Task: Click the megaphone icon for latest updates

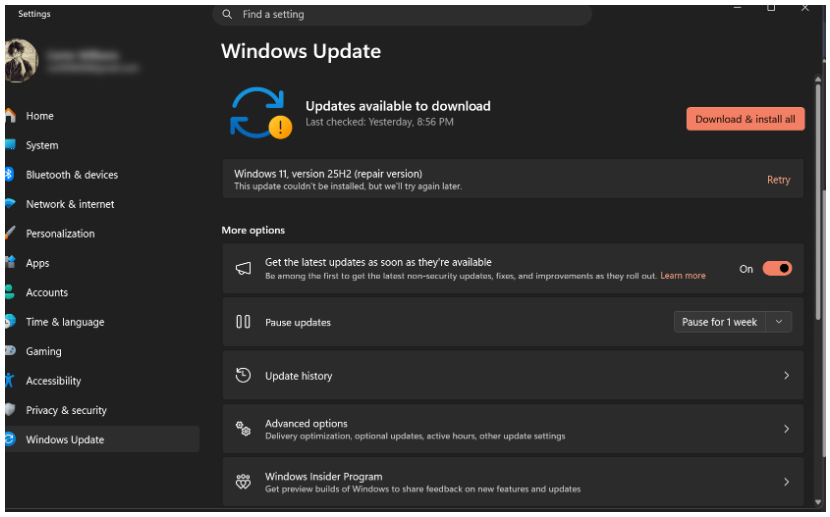Action: (243, 268)
